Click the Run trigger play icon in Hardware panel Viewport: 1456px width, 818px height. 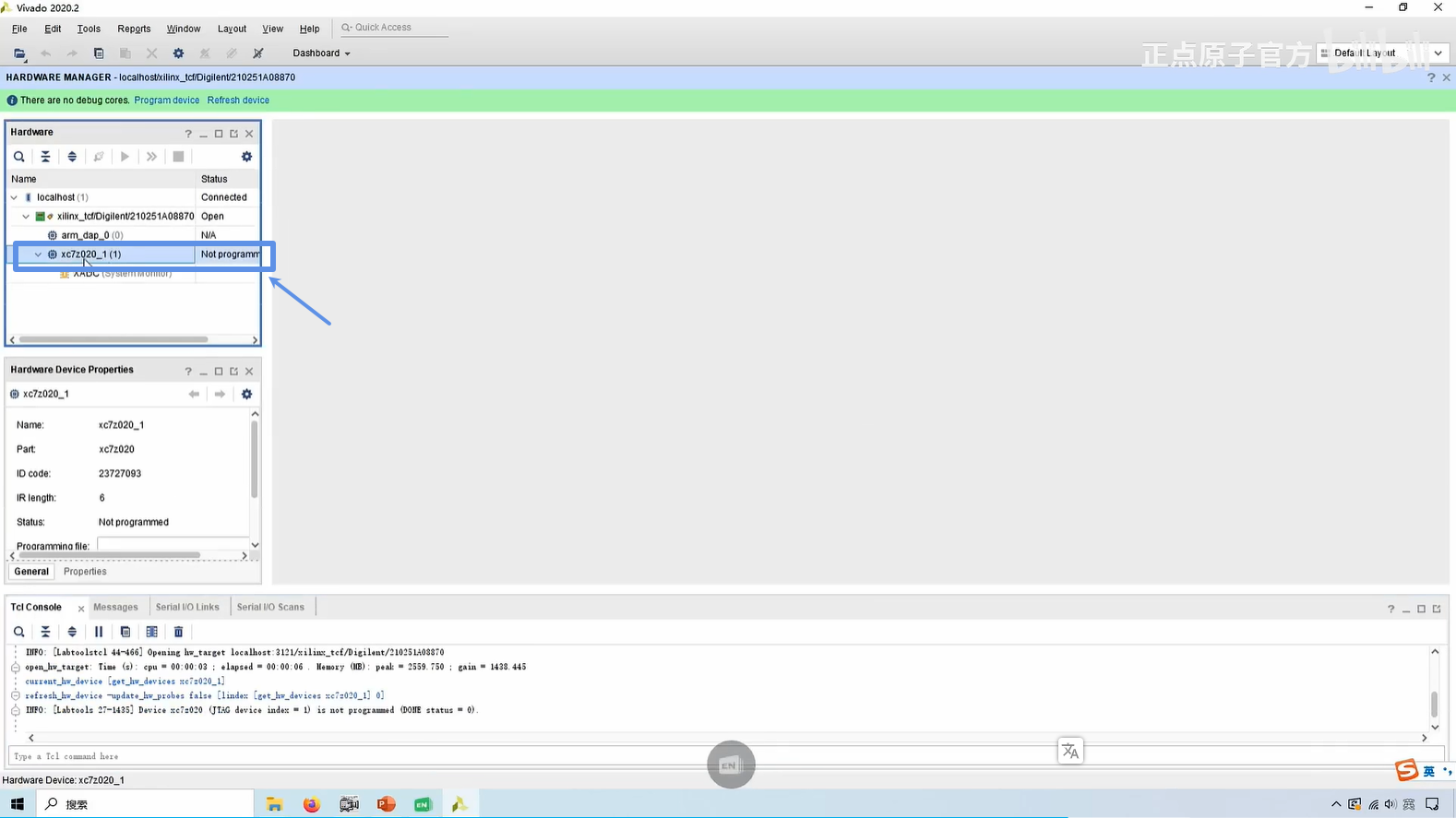click(125, 157)
